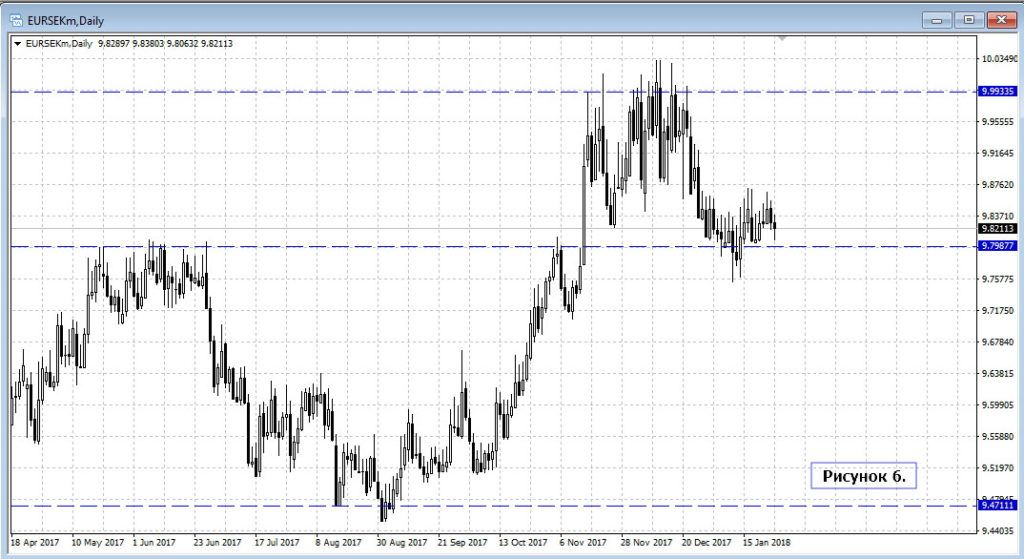Click the 9.99335 price label
The width and height of the screenshot is (1024, 559).
click(998, 91)
